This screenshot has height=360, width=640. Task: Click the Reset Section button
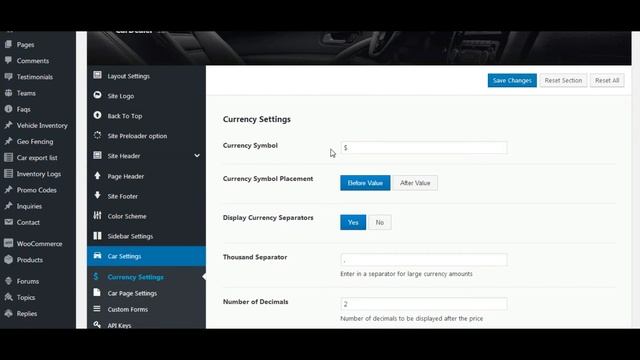point(563,80)
